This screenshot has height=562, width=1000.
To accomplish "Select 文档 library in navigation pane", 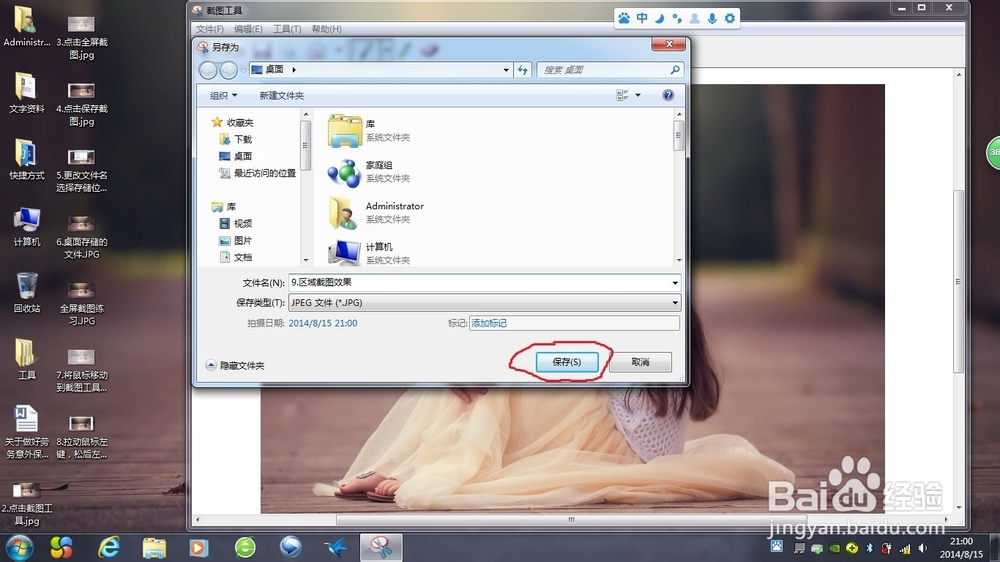I will point(236,257).
